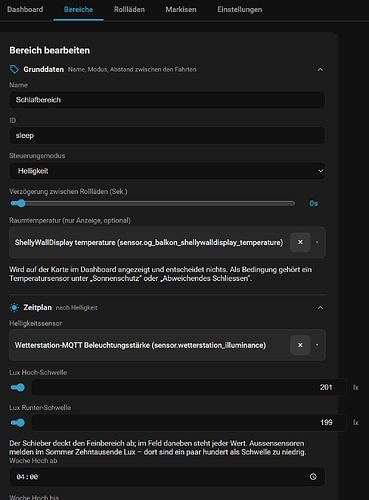369x500 pixels.
Task: Open the Woche Hoch ab clock picker
Action: tap(313, 477)
